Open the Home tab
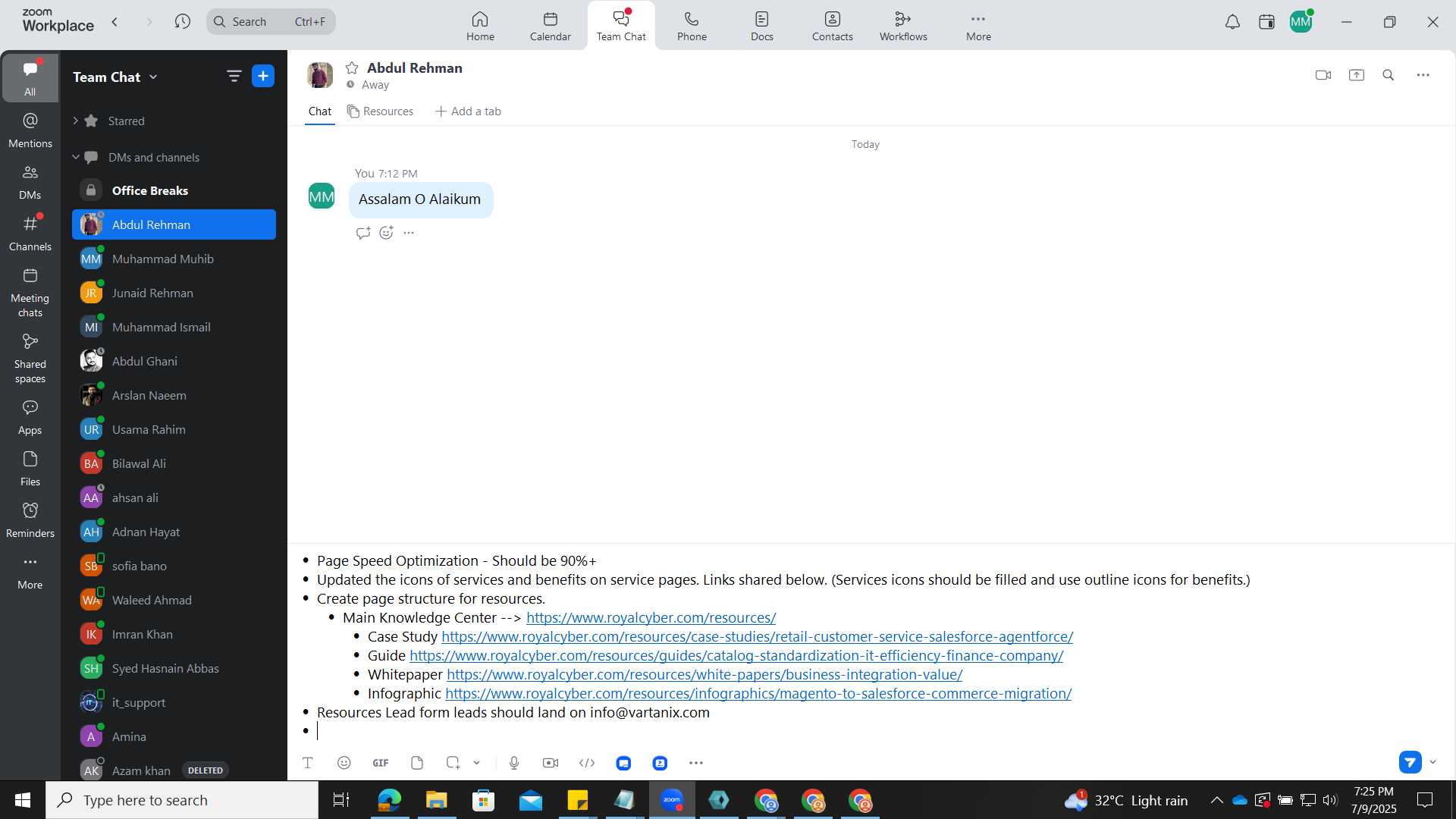 pos(480,26)
